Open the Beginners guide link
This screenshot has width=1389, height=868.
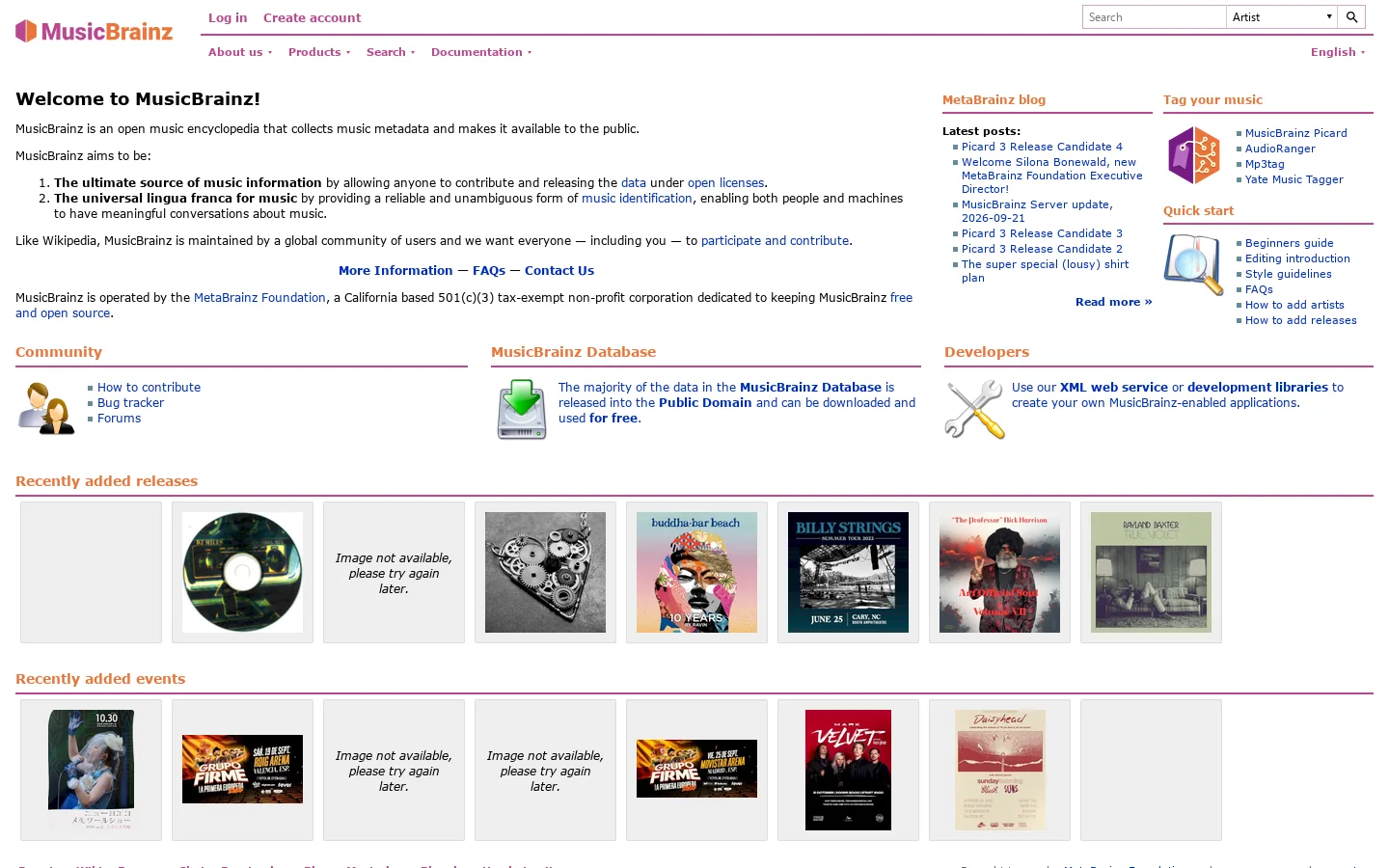click(1289, 243)
